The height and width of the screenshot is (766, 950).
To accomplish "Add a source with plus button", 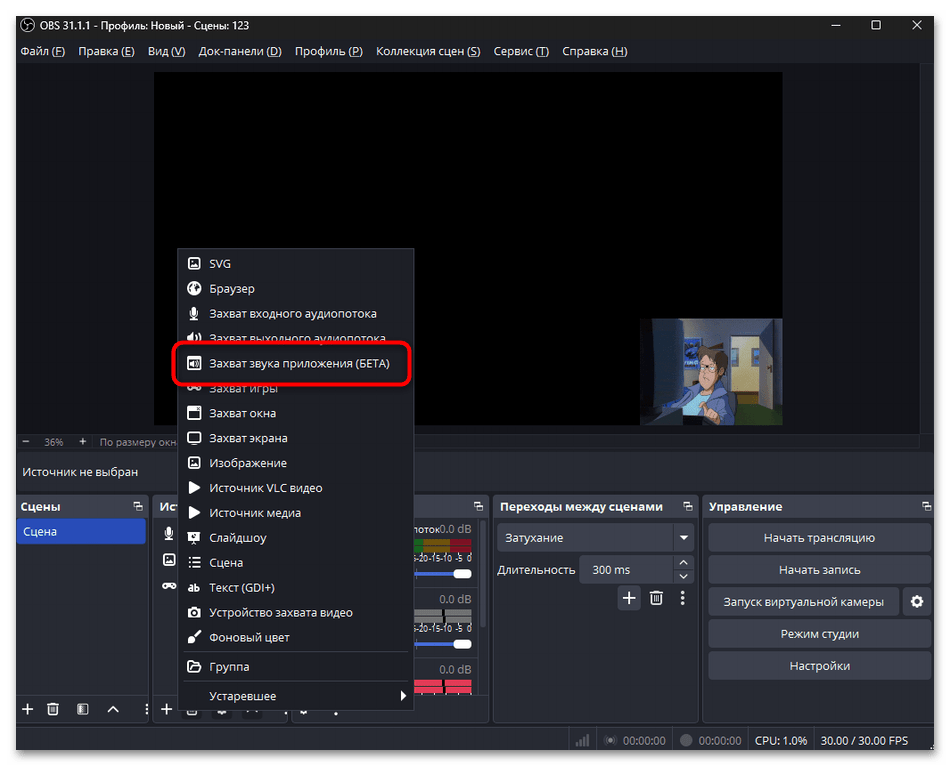I will 167,710.
